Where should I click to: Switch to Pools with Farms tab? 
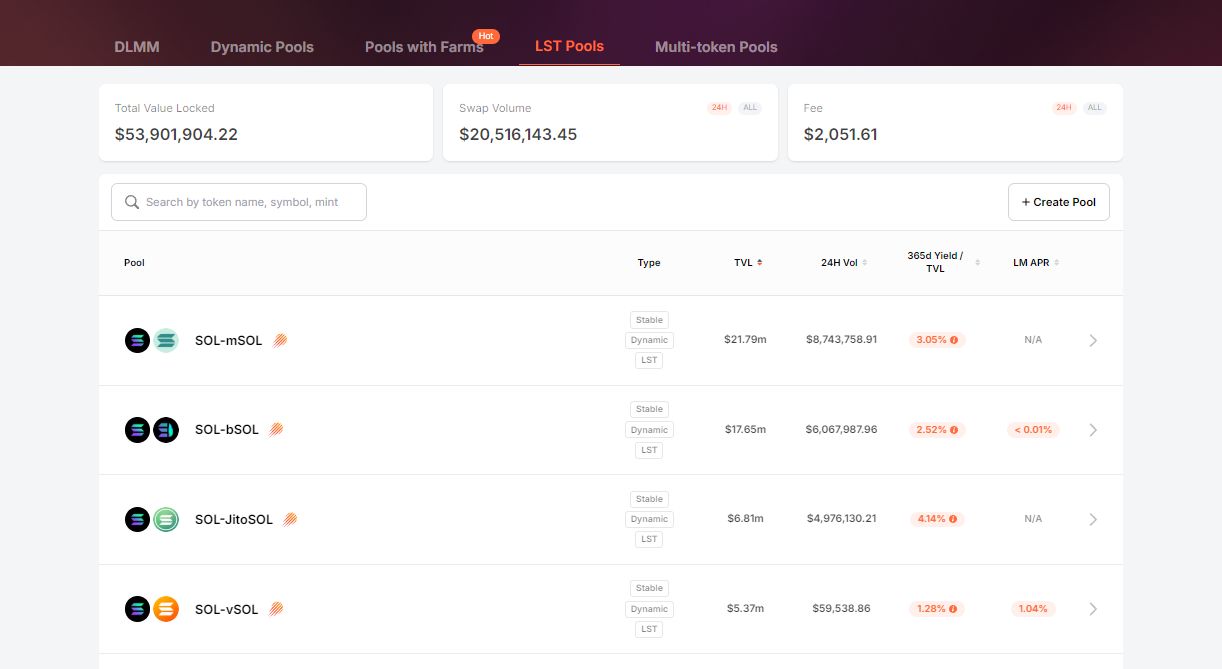click(x=424, y=47)
